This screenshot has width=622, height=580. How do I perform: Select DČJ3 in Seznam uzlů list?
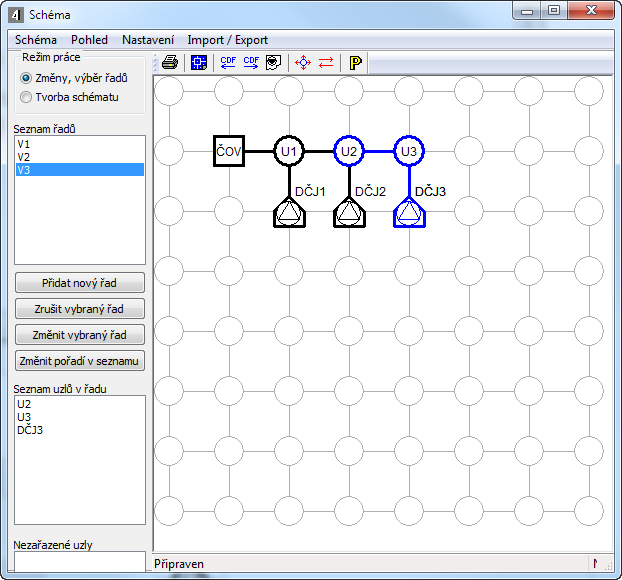pyautogui.click(x=80, y=430)
